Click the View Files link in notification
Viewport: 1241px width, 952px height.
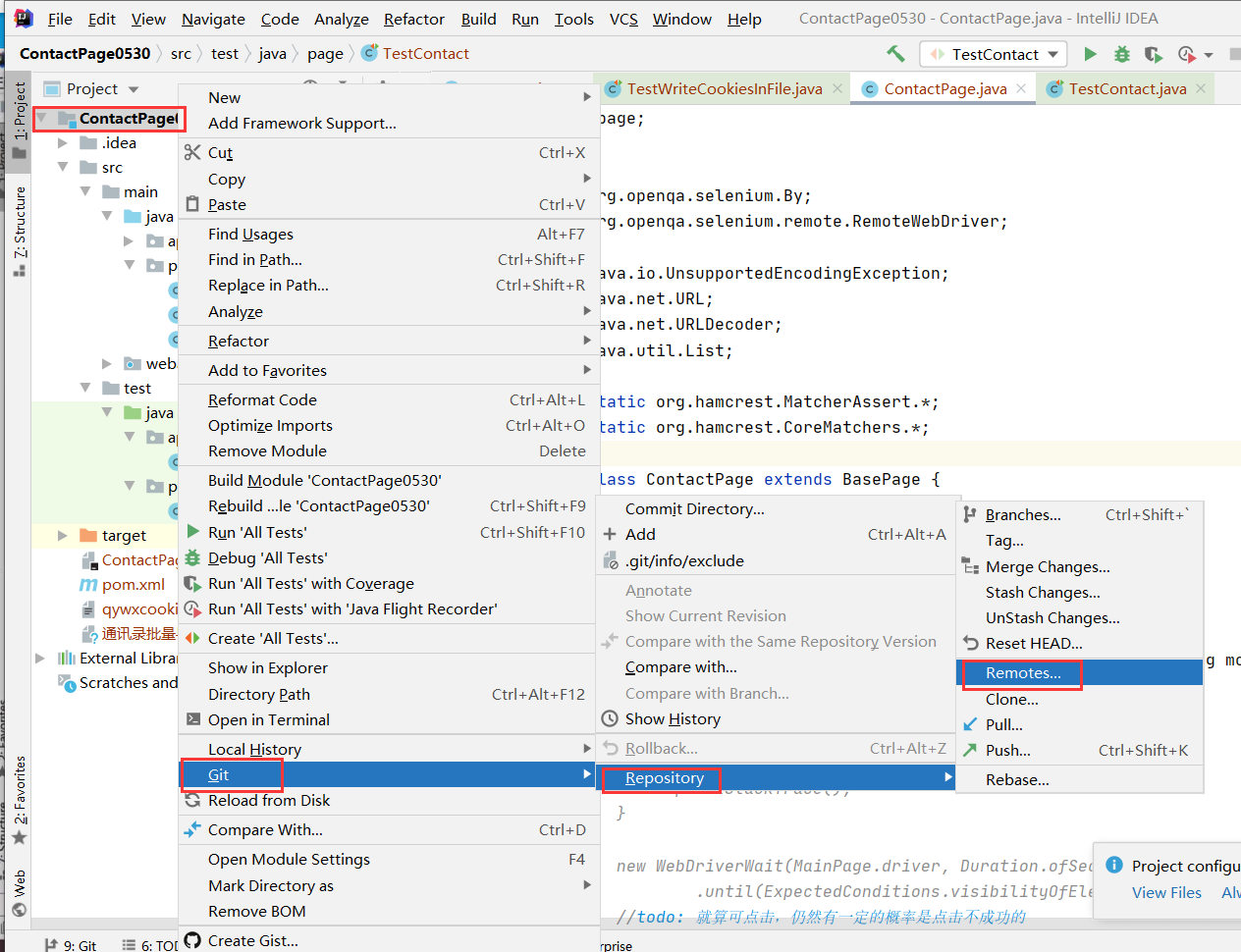point(1166,892)
